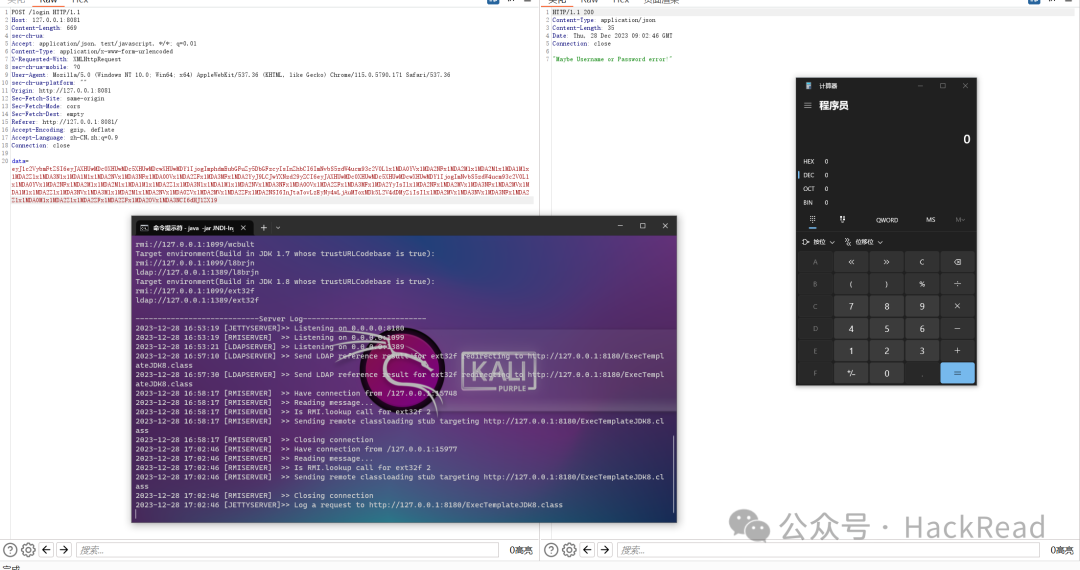Close the JNDI command prompt tab

(x=243, y=228)
